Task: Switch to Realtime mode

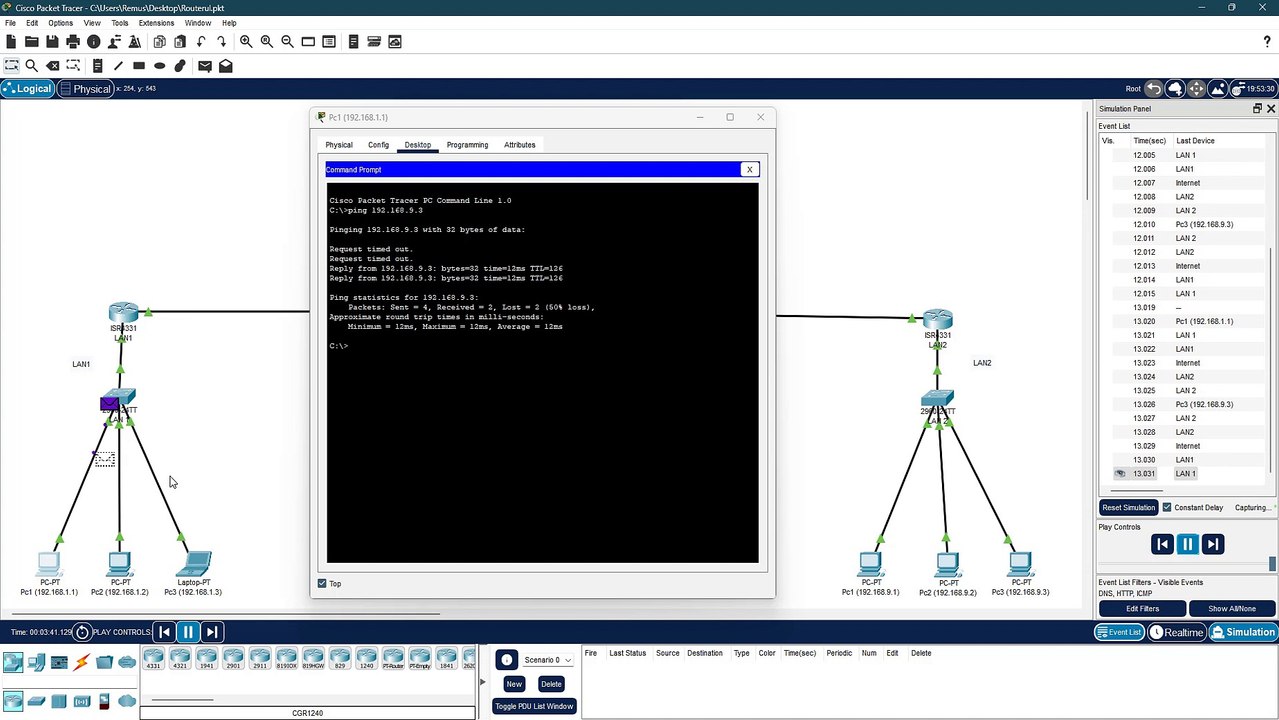Action: [x=1176, y=632]
